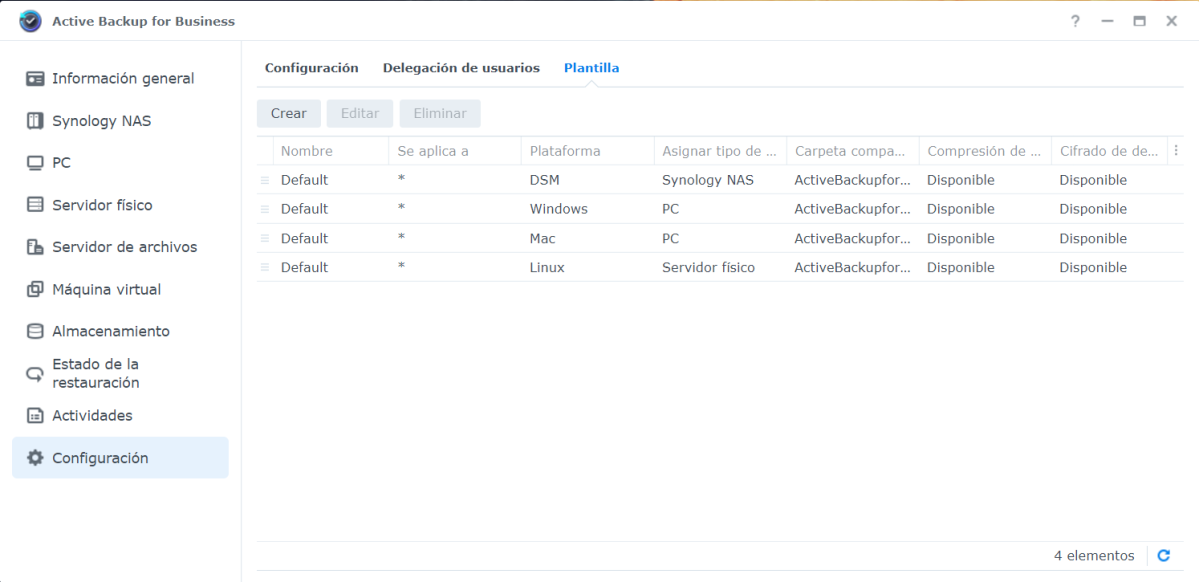Click the Configuración gear icon in sidebar
Screen dimensions: 1199x582
point(35,458)
